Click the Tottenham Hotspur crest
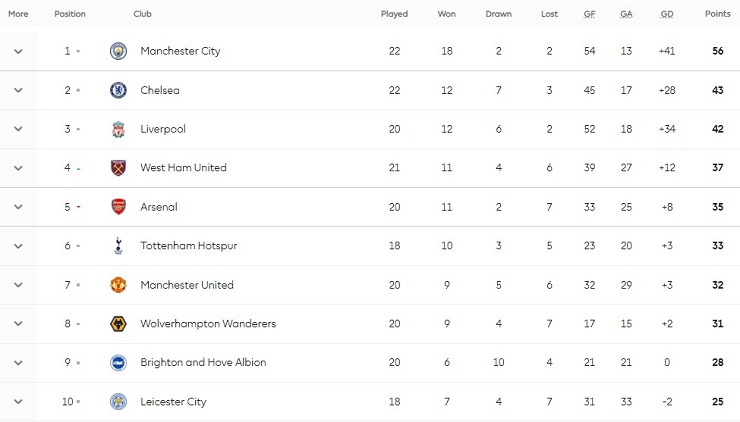The image size is (740, 422). coord(119,246)
